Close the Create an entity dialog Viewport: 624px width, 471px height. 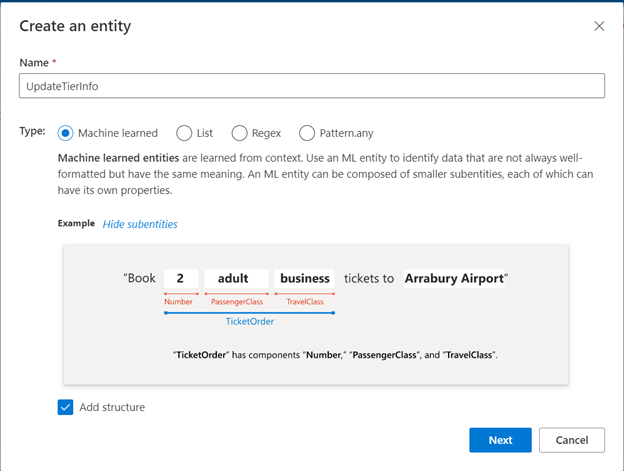tap(599, 26)
